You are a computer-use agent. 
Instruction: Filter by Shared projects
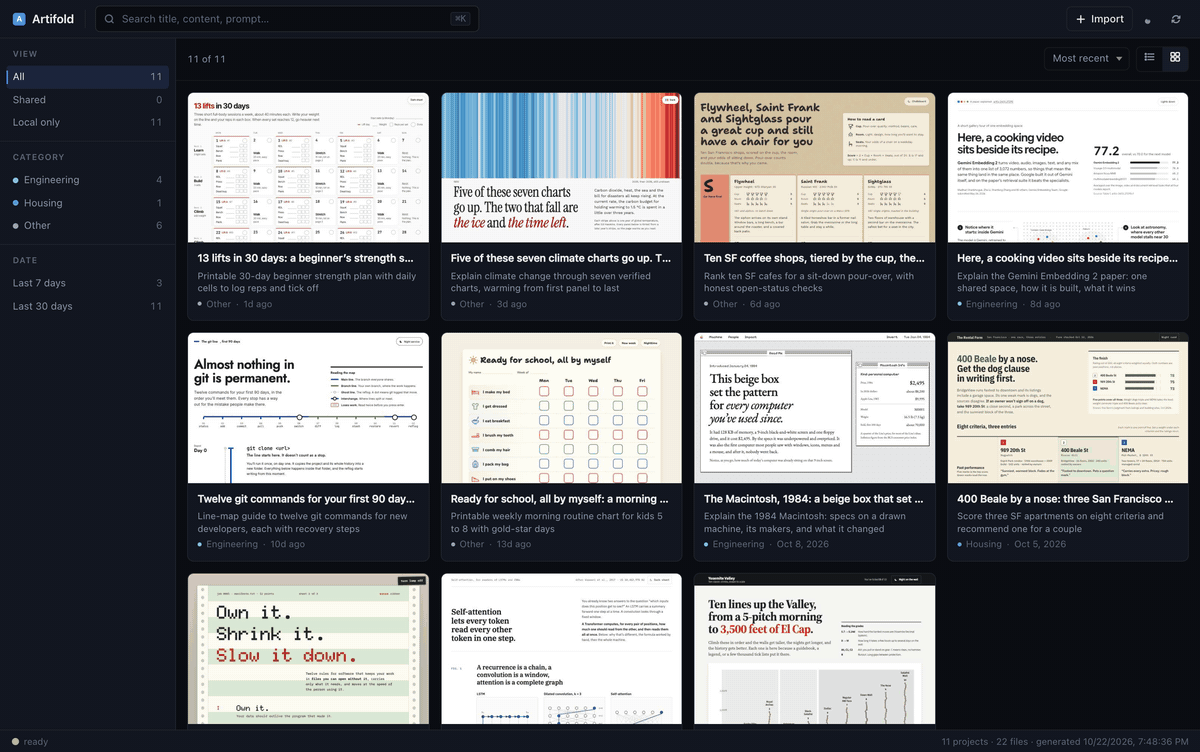(87, 100)
